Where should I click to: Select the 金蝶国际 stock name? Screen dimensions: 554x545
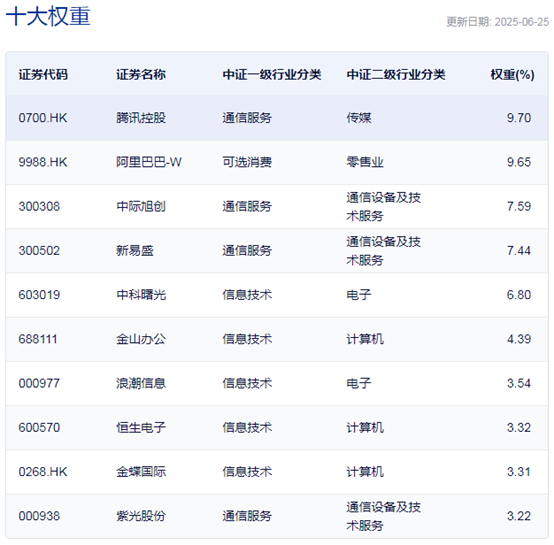[141, 472]
